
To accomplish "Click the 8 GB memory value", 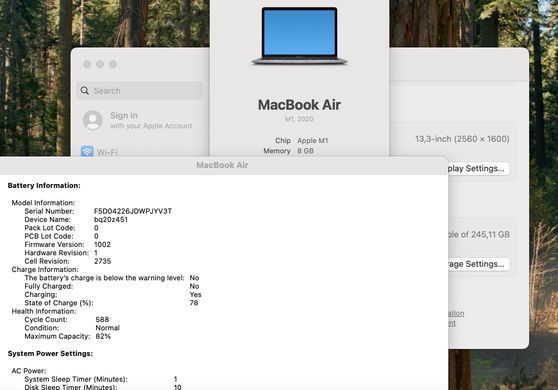I will coord(305,151).
